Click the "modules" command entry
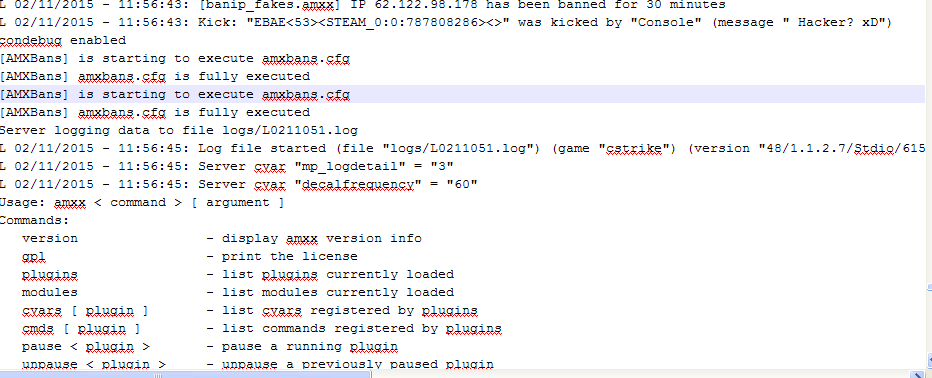This screenshot has height=378, width=932. (x=50, y=292)
